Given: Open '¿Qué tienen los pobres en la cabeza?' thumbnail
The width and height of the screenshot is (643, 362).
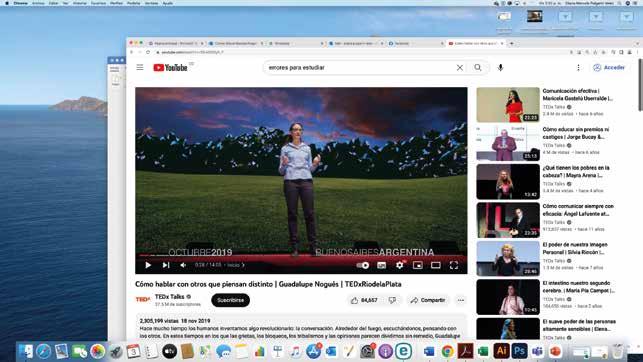Looking at the screenshot, I should (x=508, y=182).
